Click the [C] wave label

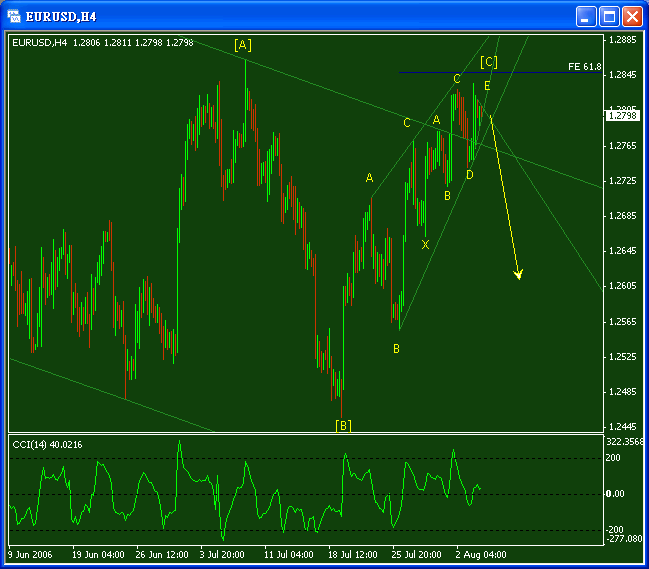[x=489, y=62]
